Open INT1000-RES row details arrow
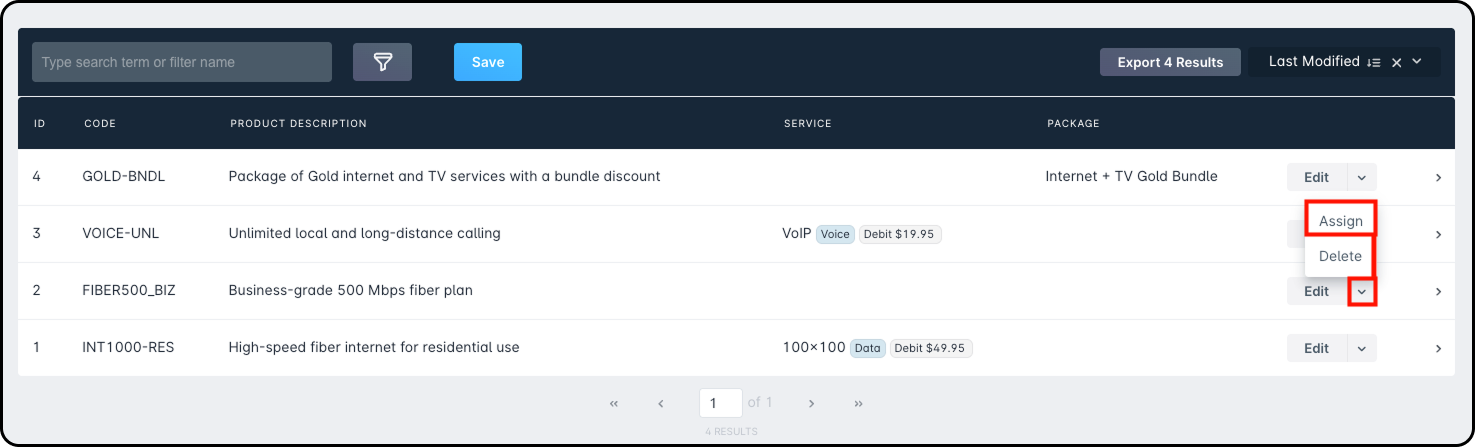The height and width of the screenshot is (447, 1475). 1438,349
